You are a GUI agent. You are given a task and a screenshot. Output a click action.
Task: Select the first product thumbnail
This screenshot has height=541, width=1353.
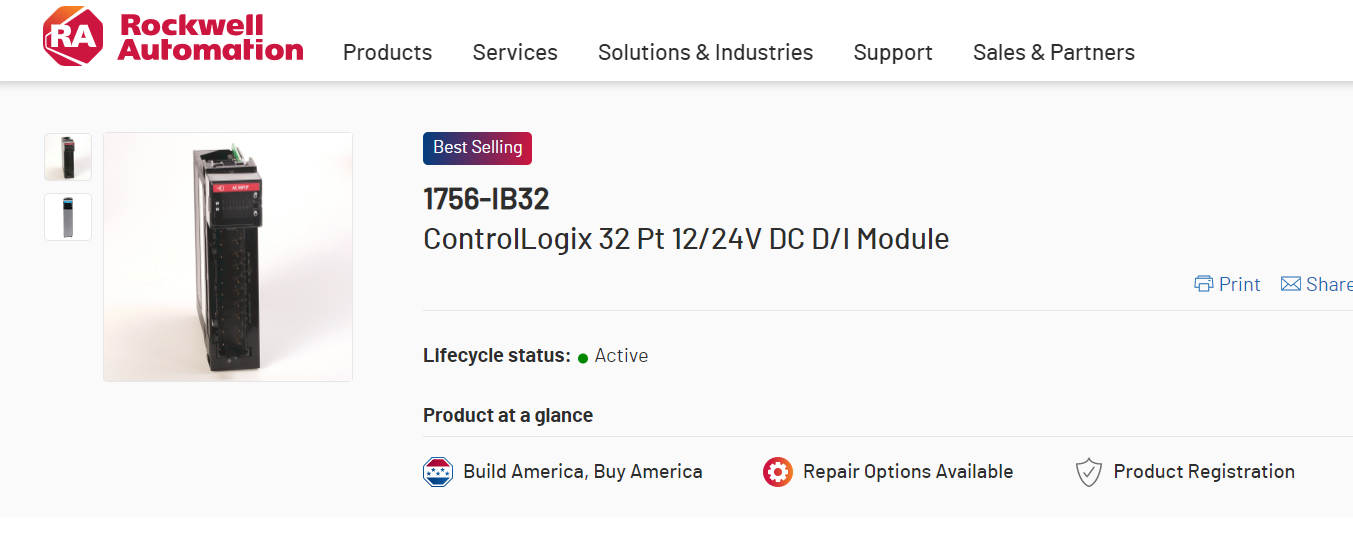68,157
